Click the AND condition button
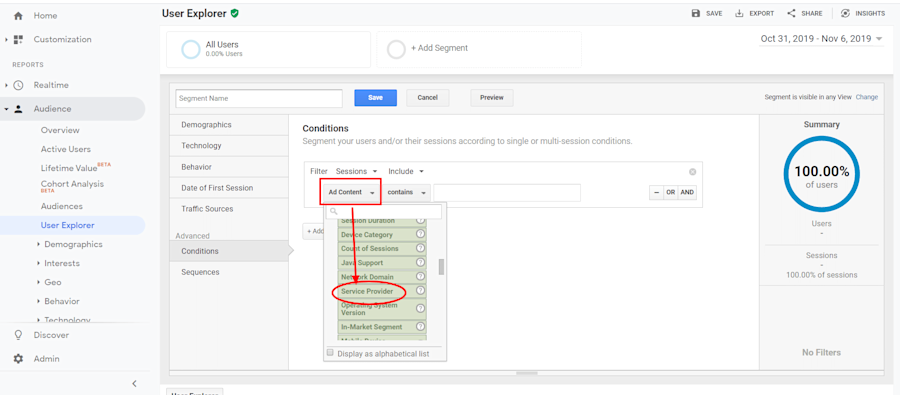 pos(687,192)
